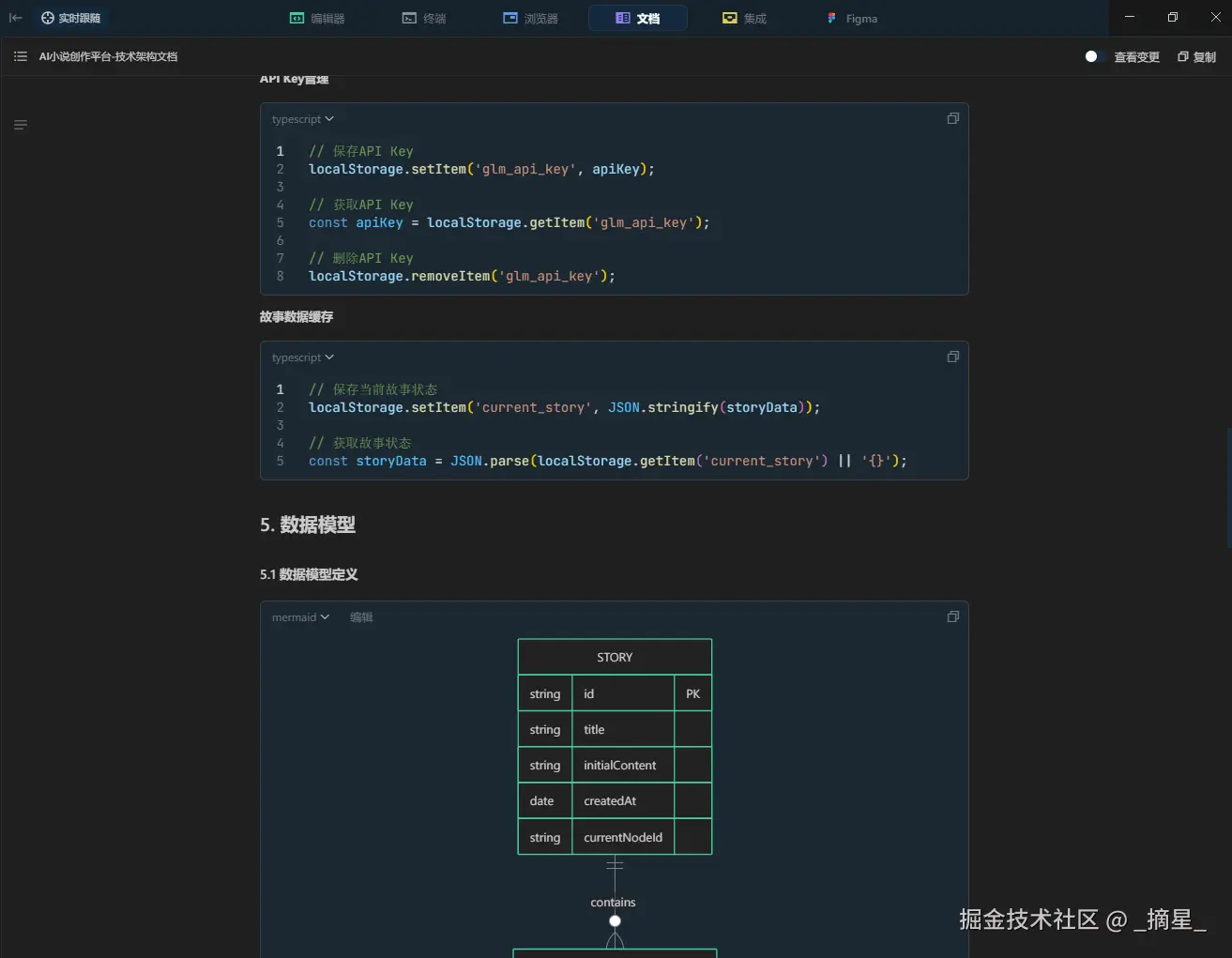
Task: Switch to the 终端 terminal tab
Action: click(423, 18)
